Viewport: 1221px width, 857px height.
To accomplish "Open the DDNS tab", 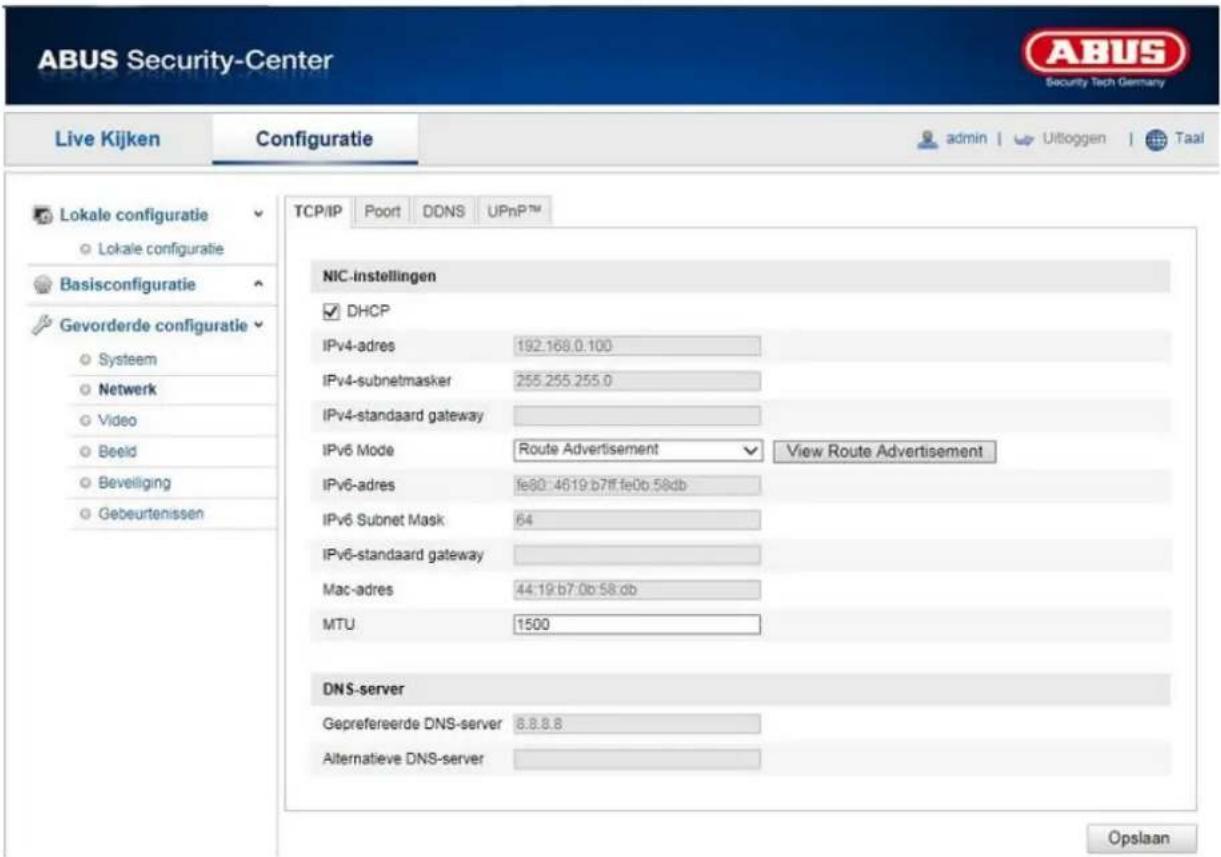I will click(445, 211).
